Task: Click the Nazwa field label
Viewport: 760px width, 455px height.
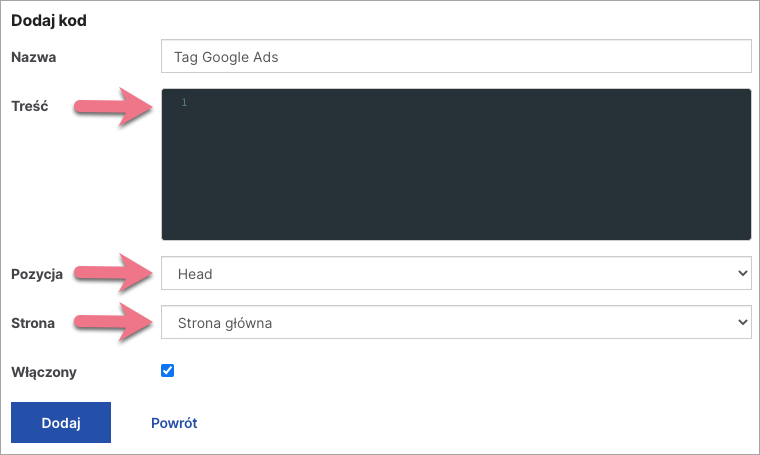Action: coord(34,57)
